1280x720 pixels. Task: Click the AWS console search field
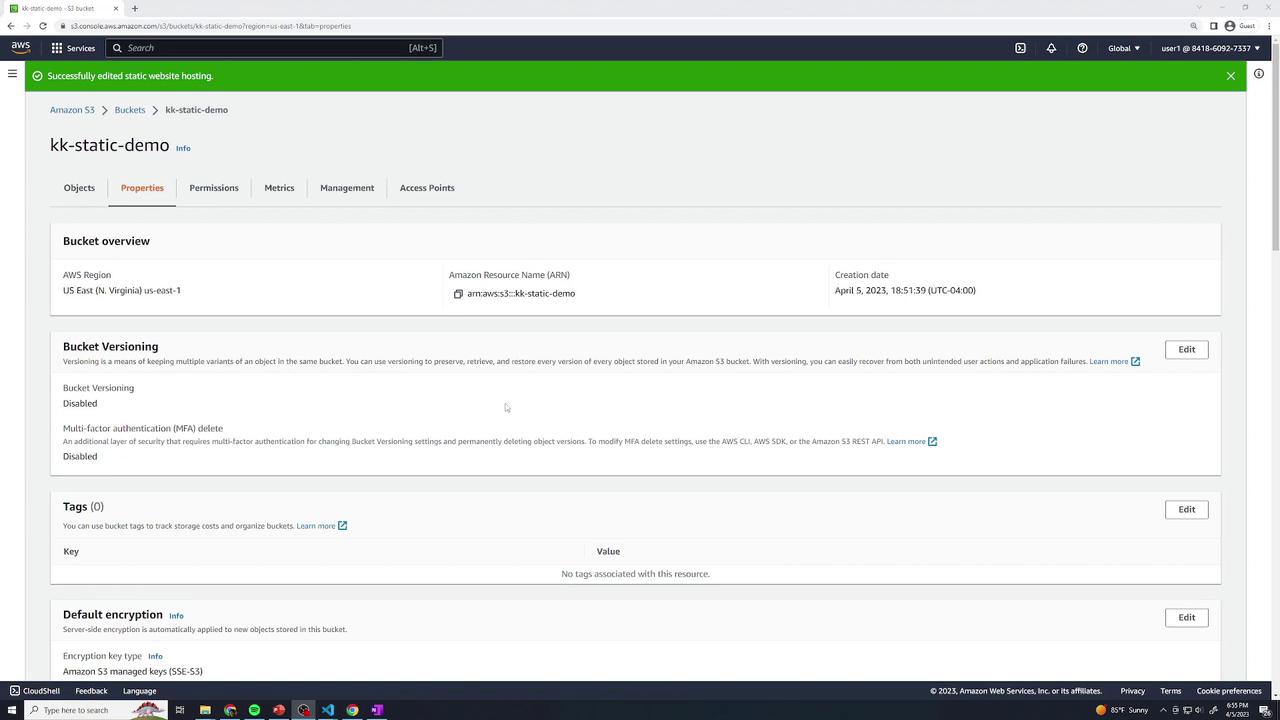pyautogui.click(x=273, y=48)
